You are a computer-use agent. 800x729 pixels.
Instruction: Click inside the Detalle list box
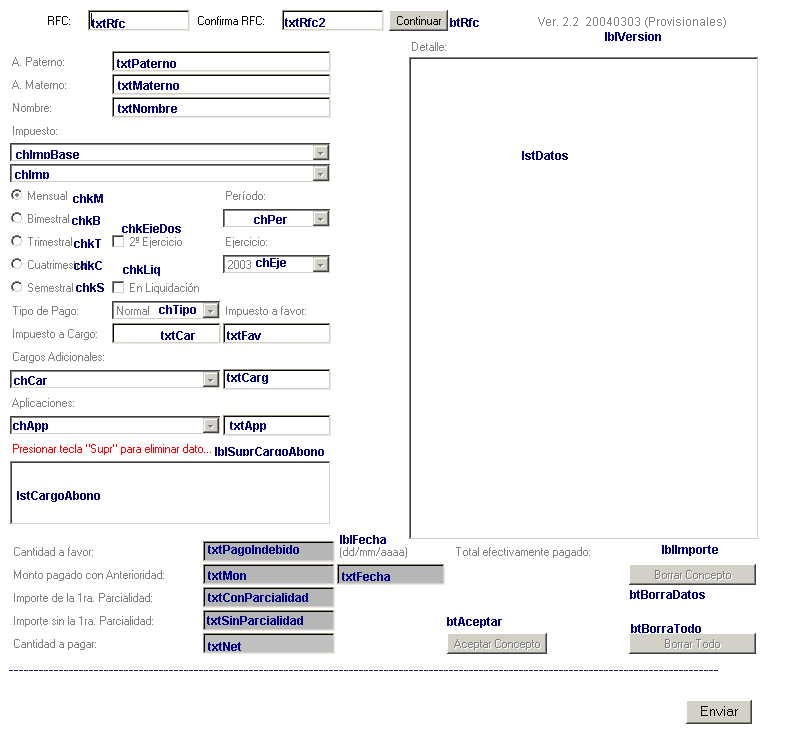tap(583, 300)
